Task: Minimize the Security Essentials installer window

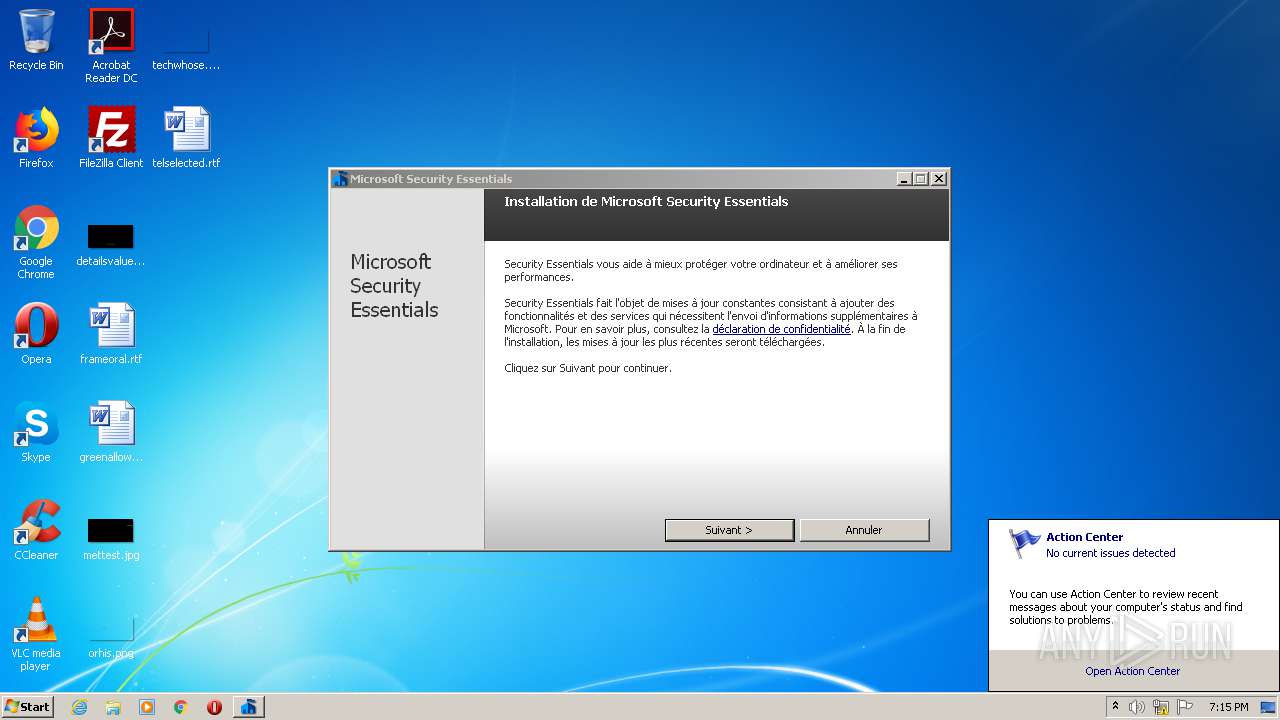Action: 904,179
